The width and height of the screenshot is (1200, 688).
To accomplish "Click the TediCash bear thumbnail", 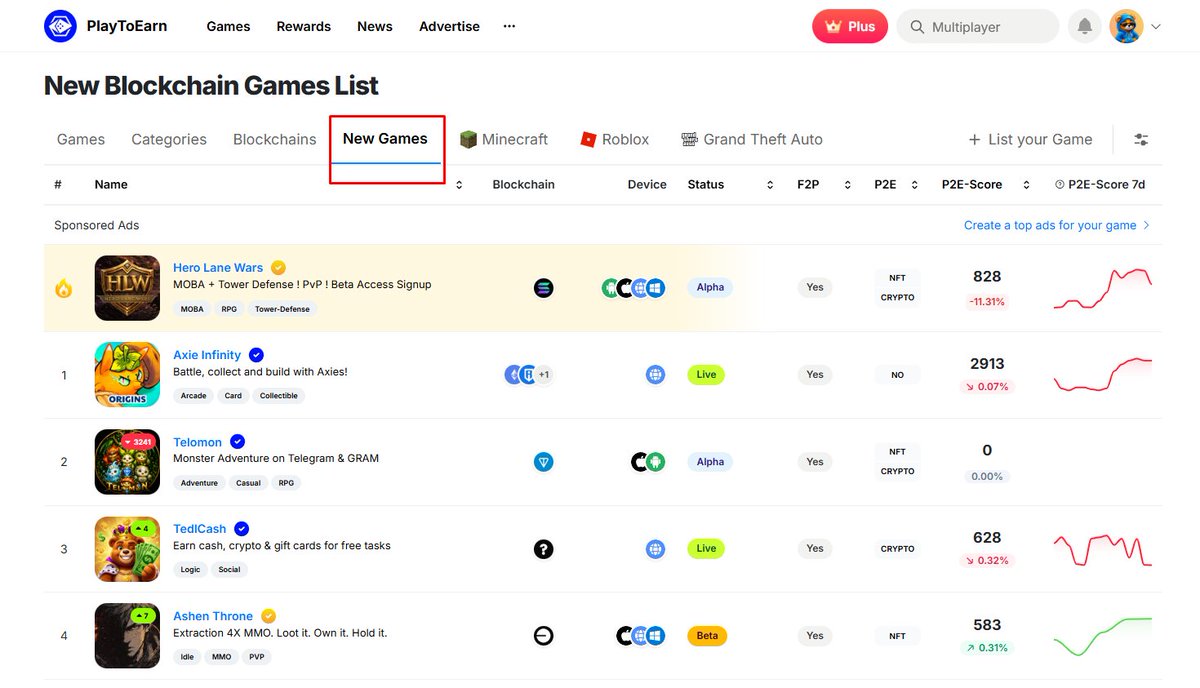I will click(x=127, y=548).
